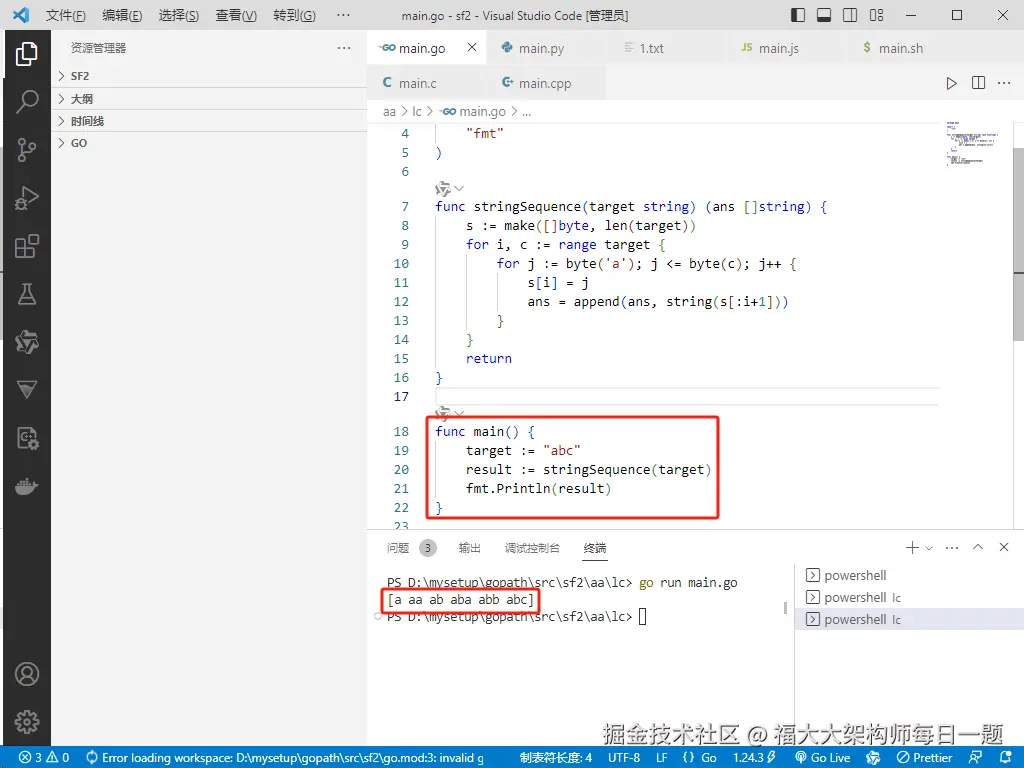
Task: Click lc in the breadcrumb path
Action: (417, 112)
